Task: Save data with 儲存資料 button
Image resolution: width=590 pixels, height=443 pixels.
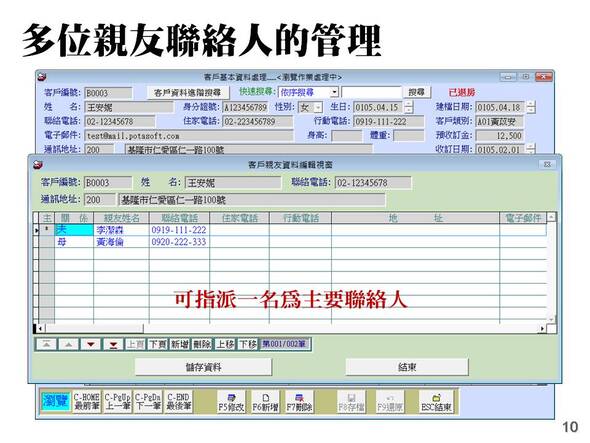Action: pos(203,367)
